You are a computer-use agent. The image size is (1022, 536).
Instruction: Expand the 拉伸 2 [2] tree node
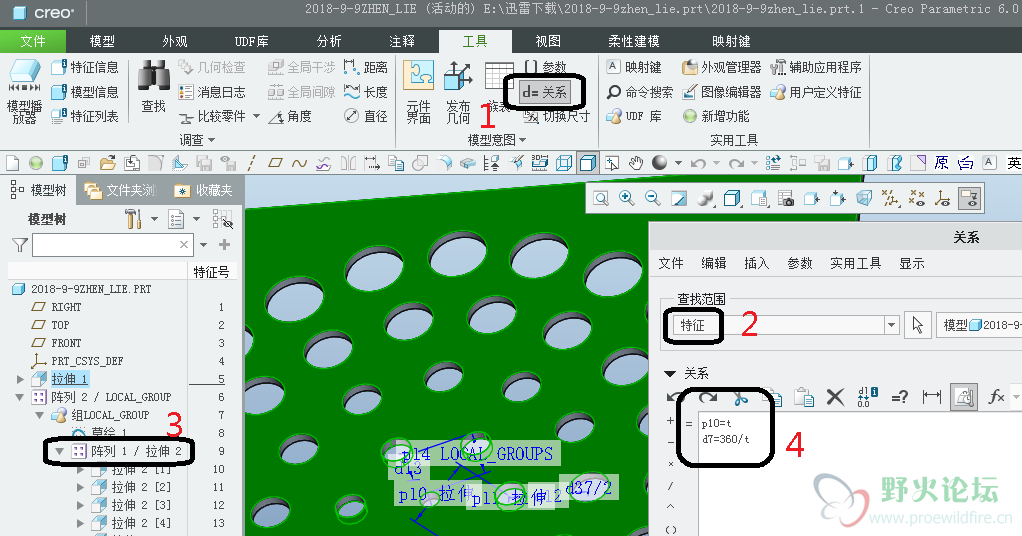(81, 487)
